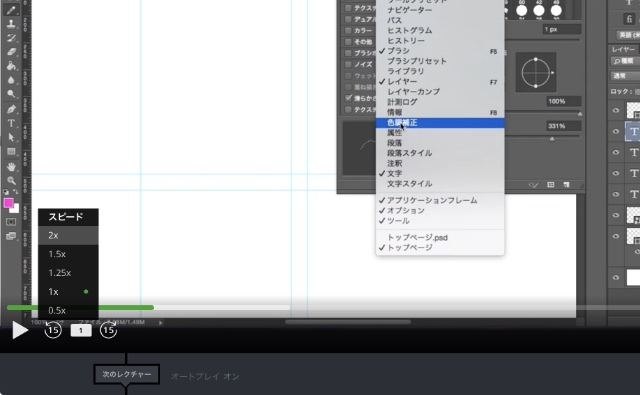
Task: Enable the カラー checkbox in Brush panel
Action: point(348,31)
